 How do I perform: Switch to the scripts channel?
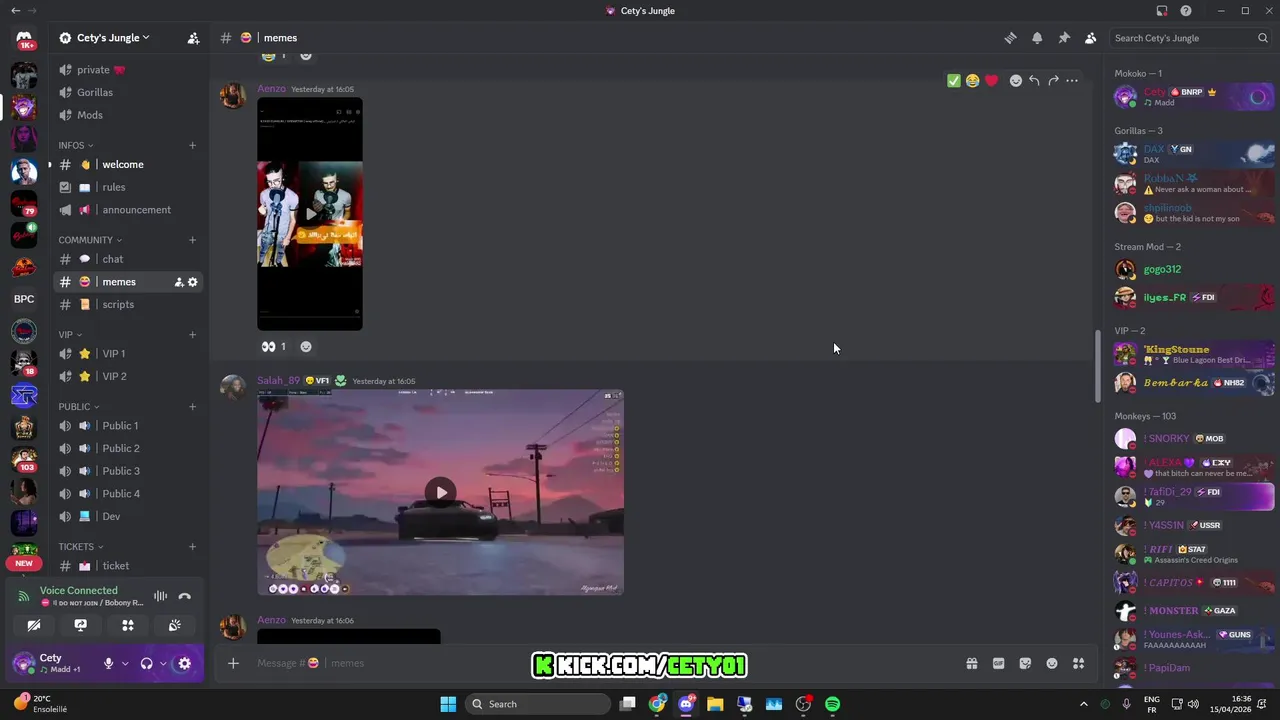[x=128, y=304]
